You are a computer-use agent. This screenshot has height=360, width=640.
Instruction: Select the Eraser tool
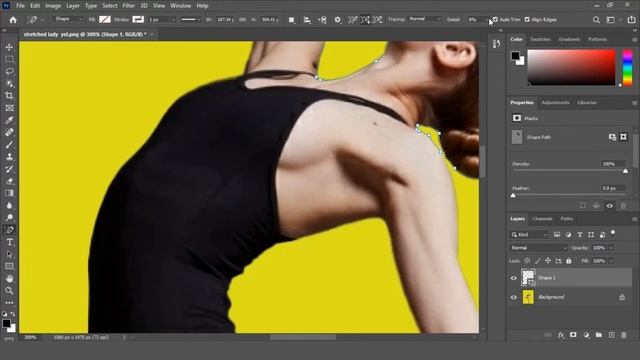(x=9, y=181)
